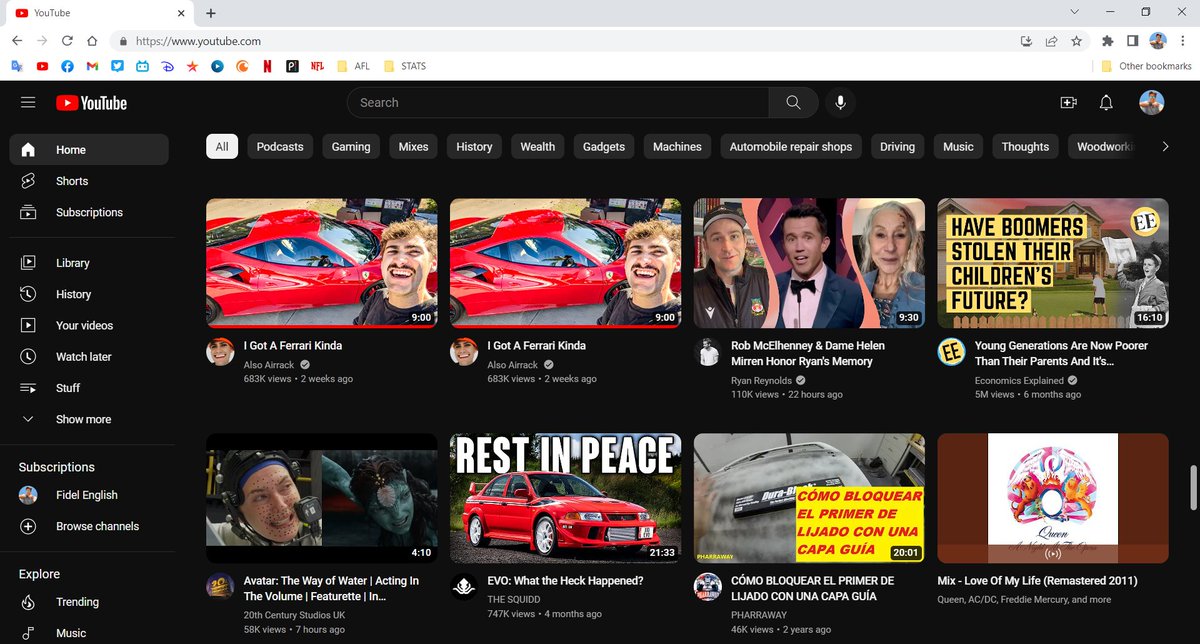This screenshot has height=644, width=1200.
Task: Open the notifications bell
Action: [1106, 103]
